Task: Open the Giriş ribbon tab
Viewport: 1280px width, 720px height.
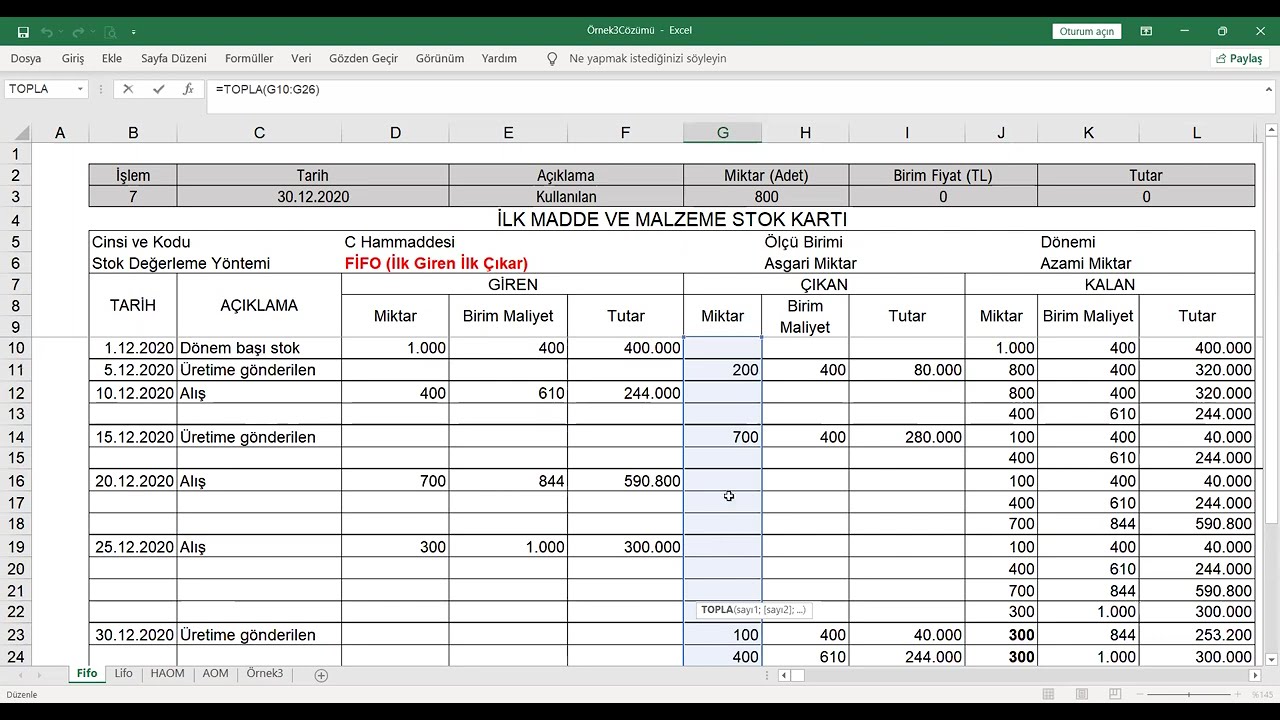Action: (x=73, y=59)
